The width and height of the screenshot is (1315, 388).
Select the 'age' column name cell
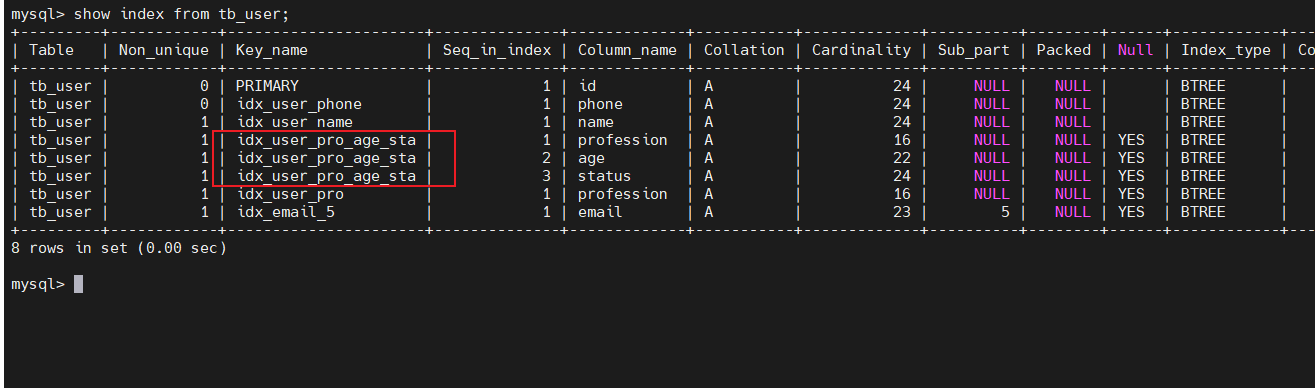pyautogui.click(x=591, y=158)
